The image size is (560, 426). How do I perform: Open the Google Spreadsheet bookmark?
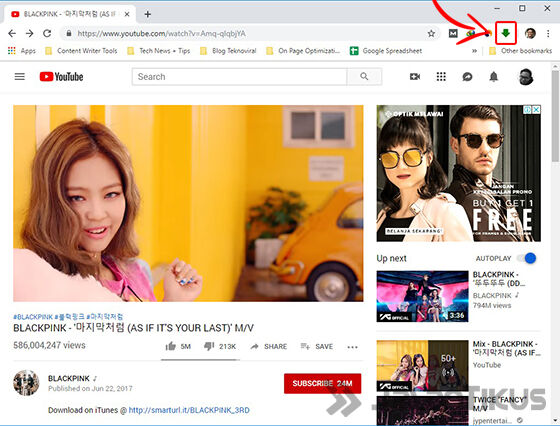point(386,51)
